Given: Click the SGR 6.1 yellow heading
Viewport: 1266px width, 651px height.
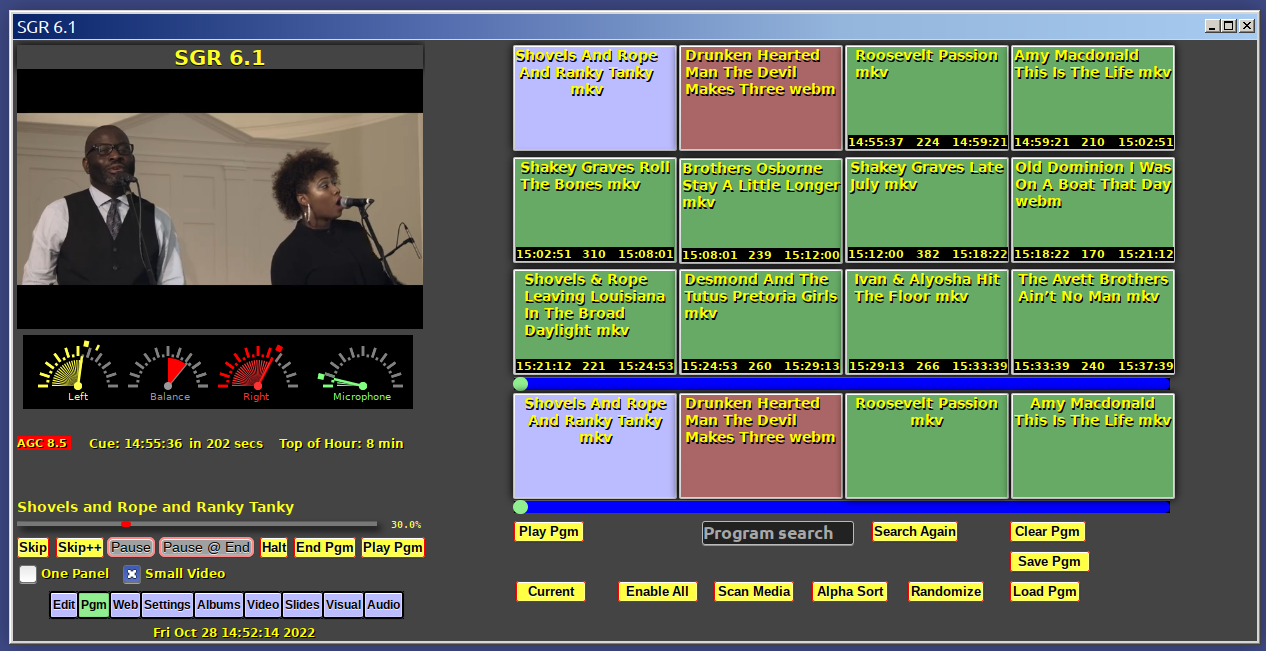Looking at the screenshot, I should [x=220, y=57].
